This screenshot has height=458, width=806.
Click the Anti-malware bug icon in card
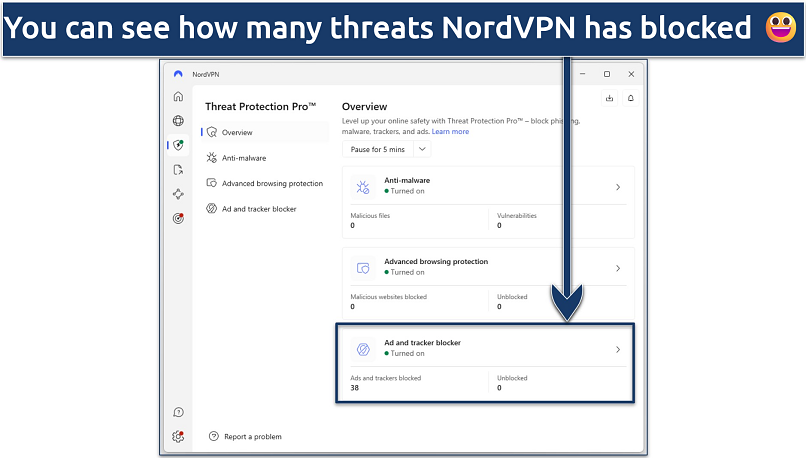363,187
